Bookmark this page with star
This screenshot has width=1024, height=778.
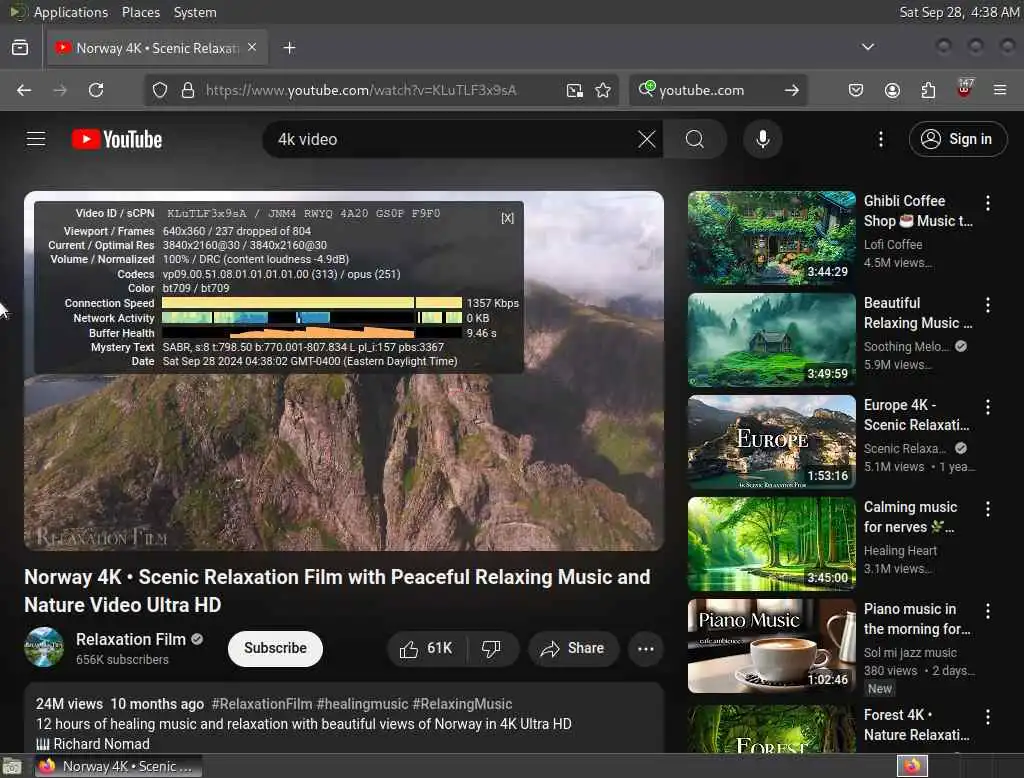tap(603, 90)
